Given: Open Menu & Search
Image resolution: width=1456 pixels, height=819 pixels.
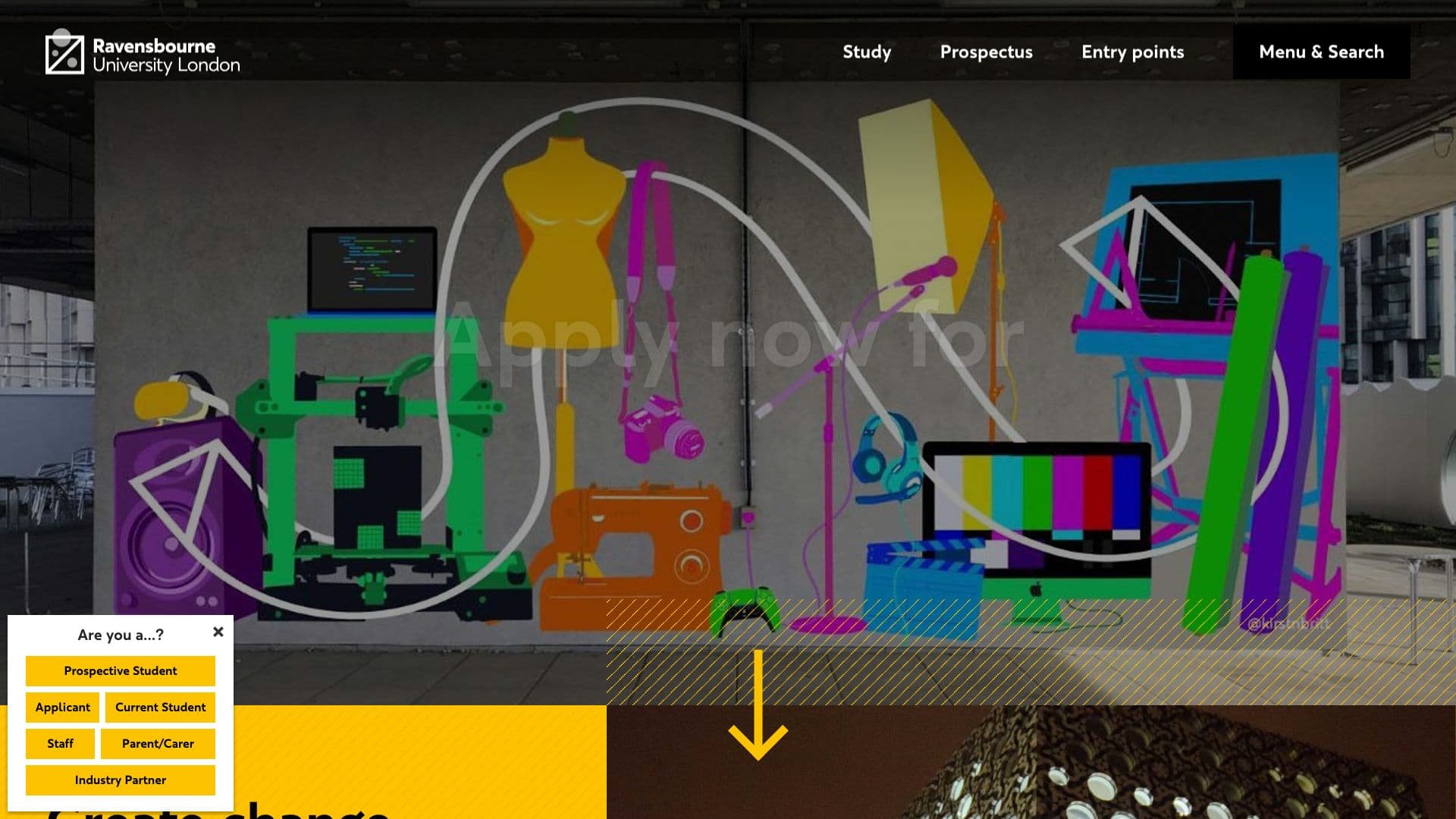Looking at the screenshot, I should (1321, 52).
